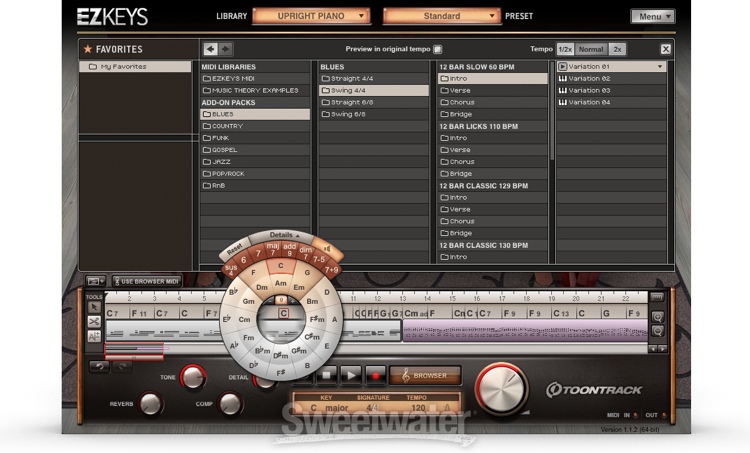Click the 120 tempo value
The height and width of the screenshot is (453, 750).
coord(418,408)
